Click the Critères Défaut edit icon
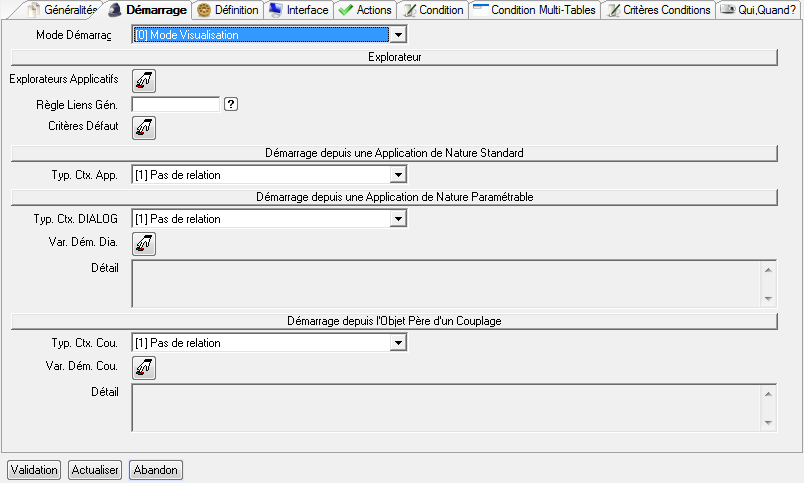 [x=144, y=127]
